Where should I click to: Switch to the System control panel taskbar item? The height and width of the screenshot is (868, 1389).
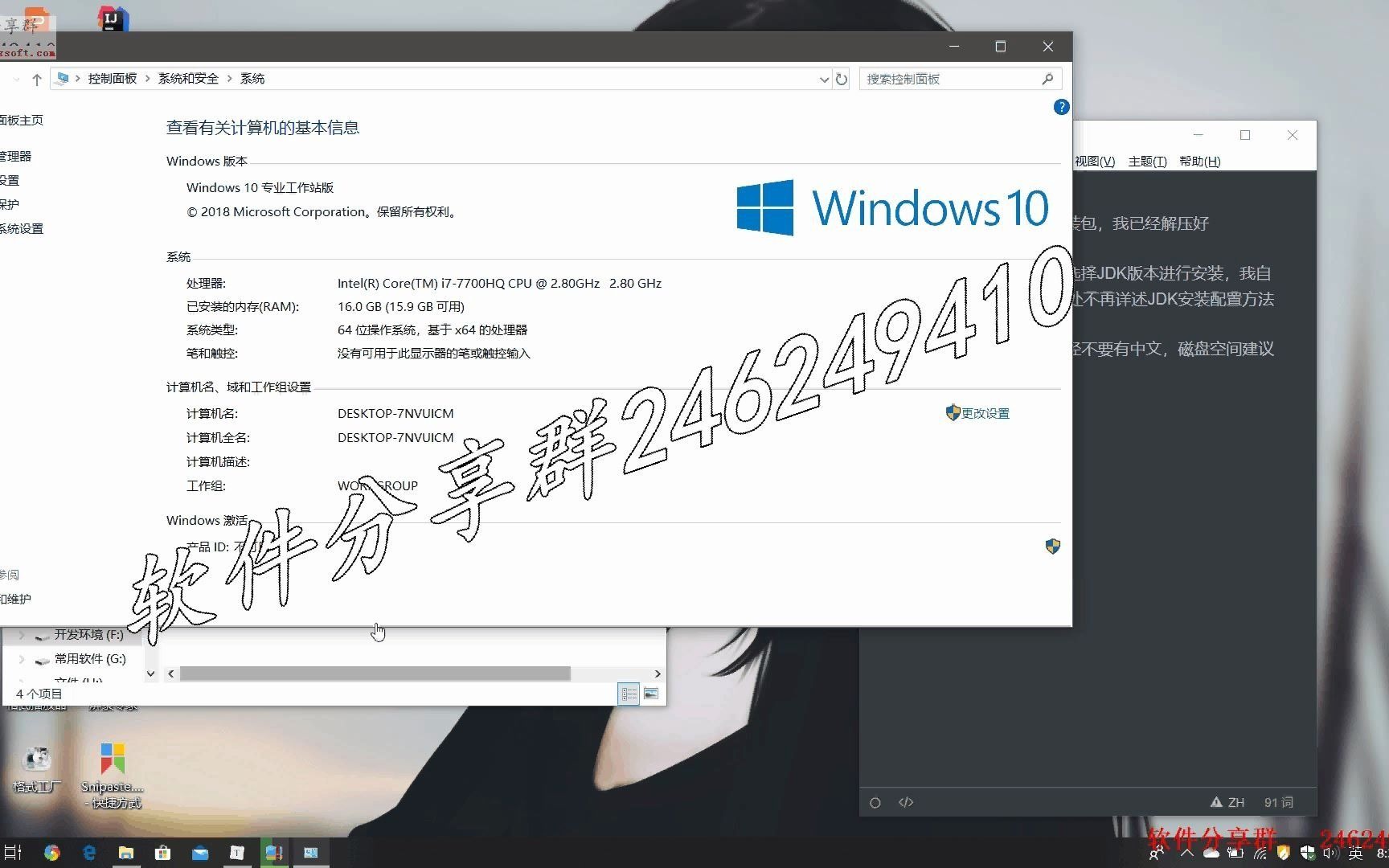311,853
